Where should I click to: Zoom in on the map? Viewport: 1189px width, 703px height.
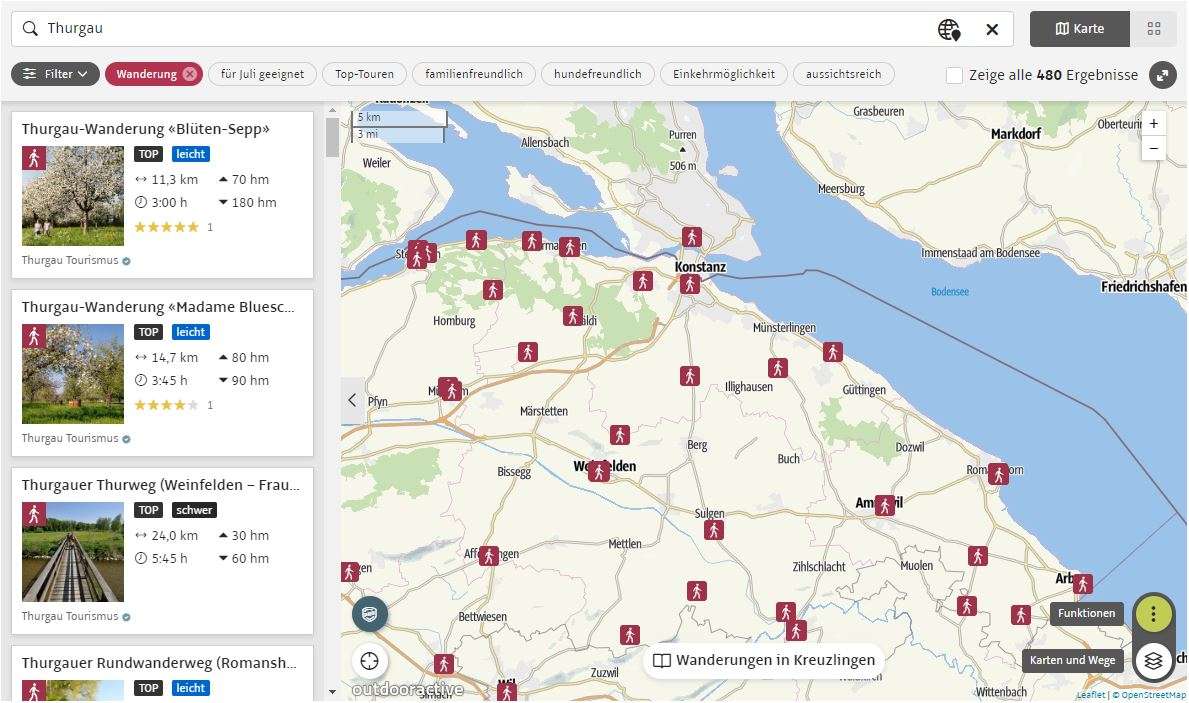(1153, 124)
